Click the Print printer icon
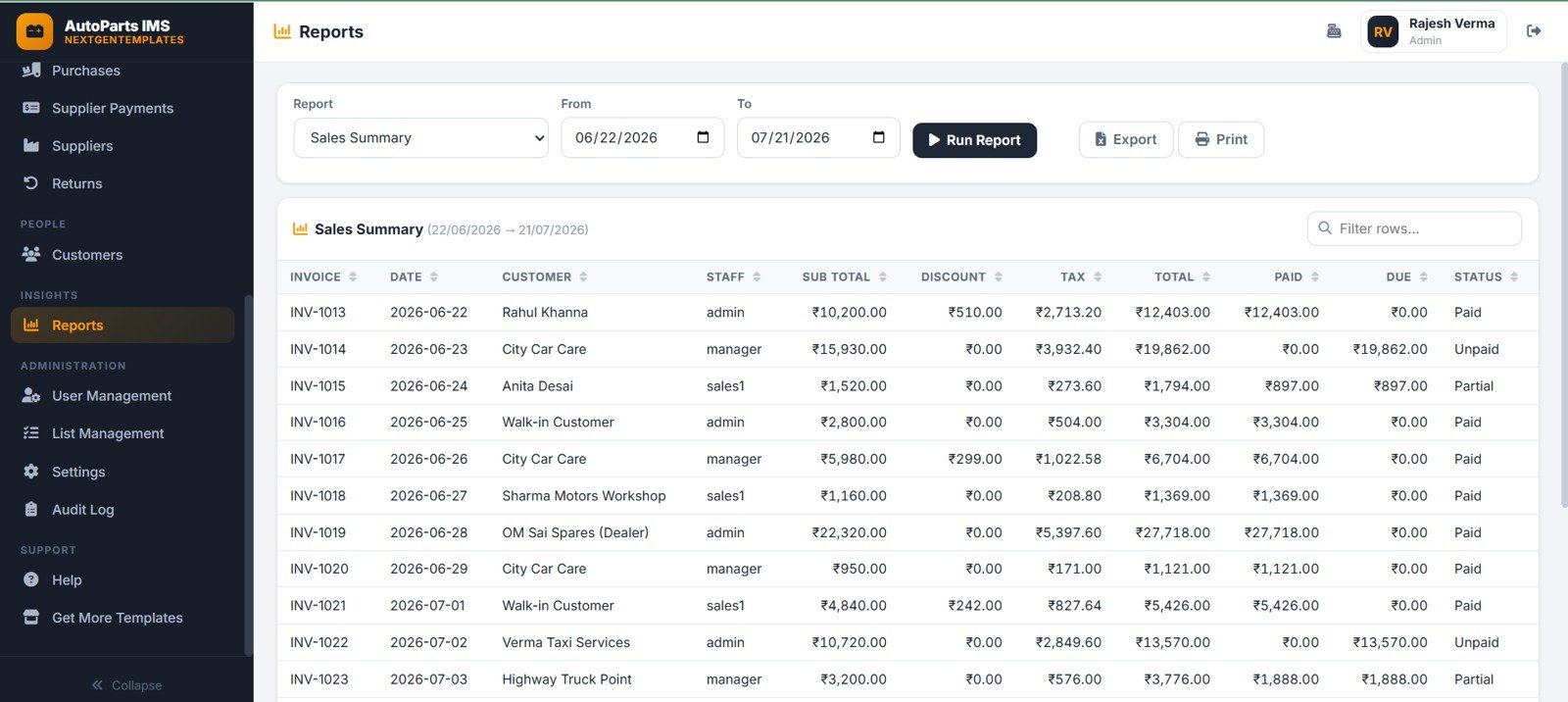1568x702 pixels. [1202, 139]
